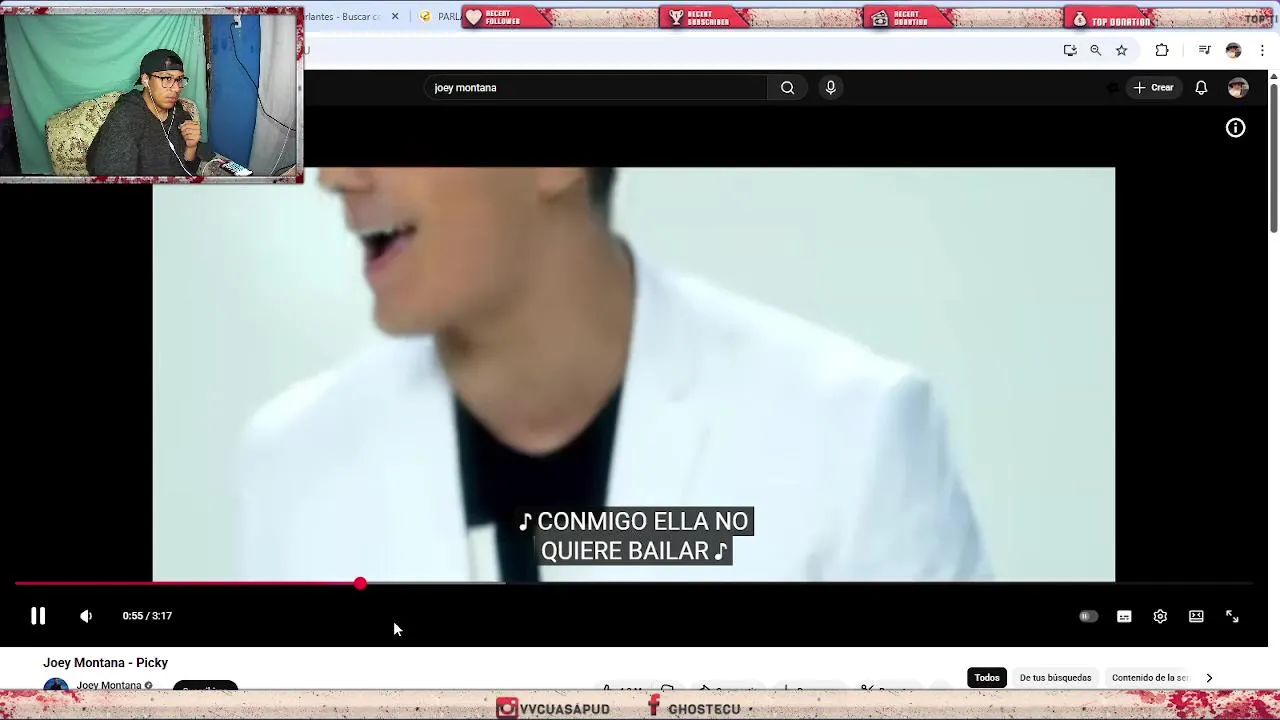Open the Crear menu
1280x720 pixels.
pos(1153,88)
